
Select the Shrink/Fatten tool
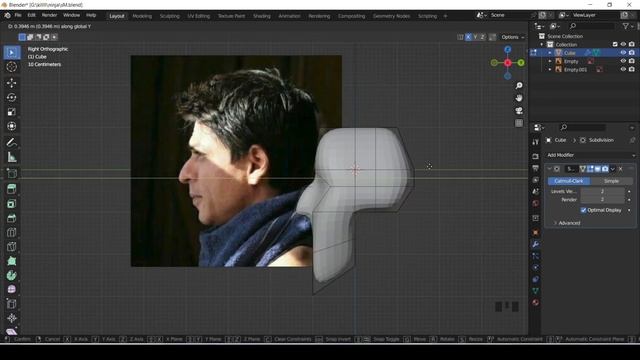point(11,318)
